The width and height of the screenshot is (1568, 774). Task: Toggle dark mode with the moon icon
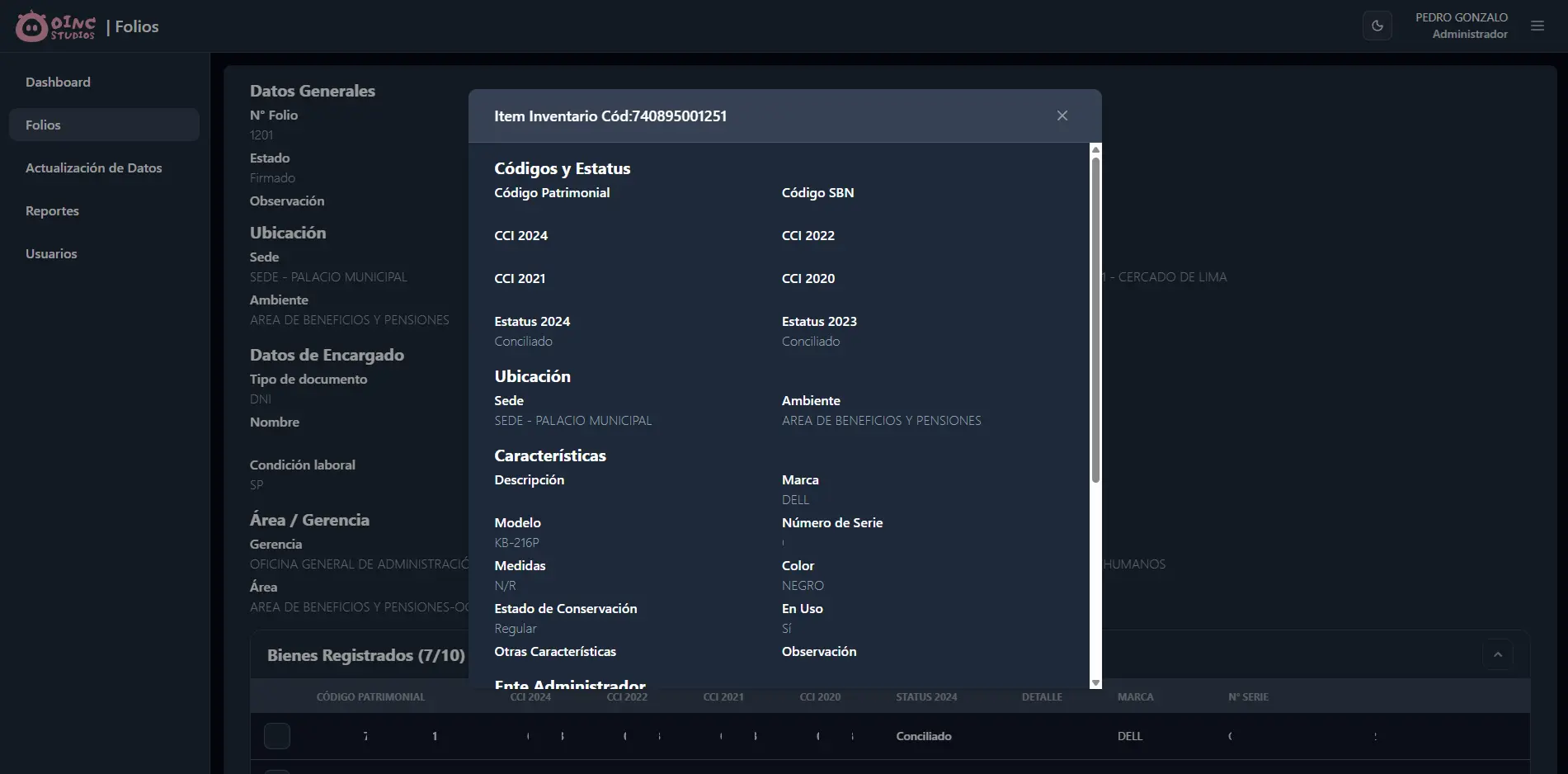click(x=1377, y=26)
